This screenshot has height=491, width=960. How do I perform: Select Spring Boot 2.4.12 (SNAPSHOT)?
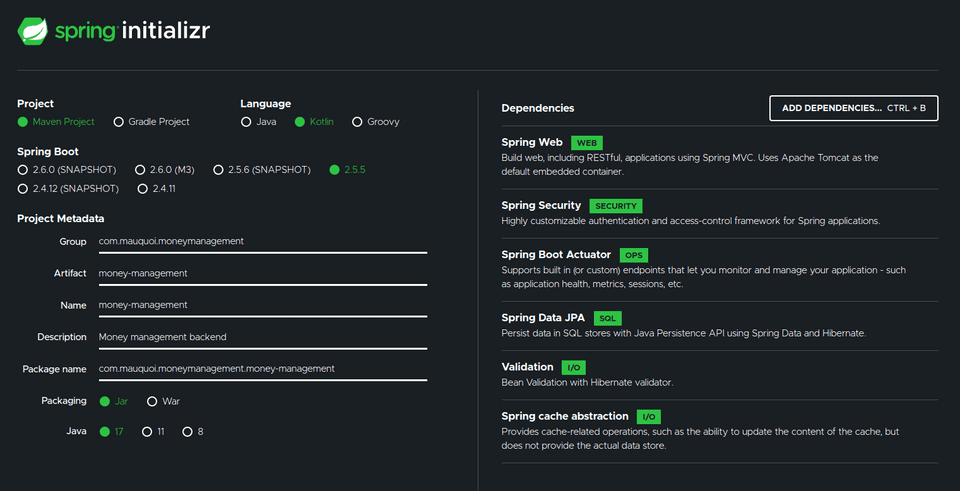point(23,189)
